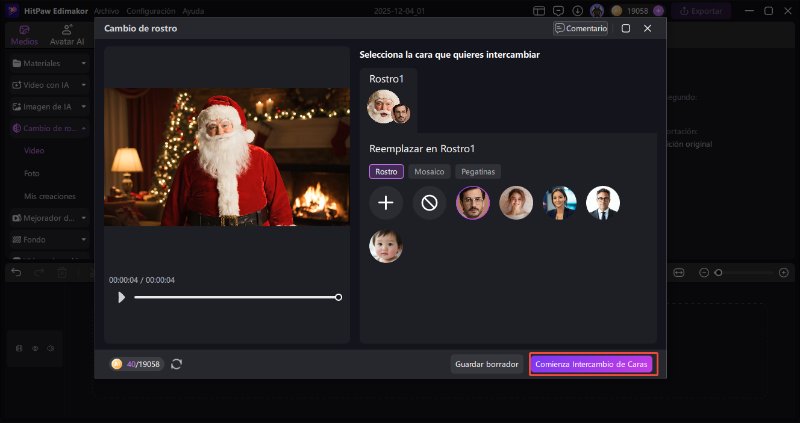Image resolution: width=800 pixels, height=423 pixels.
Task: Toggle the track lock icon
Action: (x=19, y=349)
